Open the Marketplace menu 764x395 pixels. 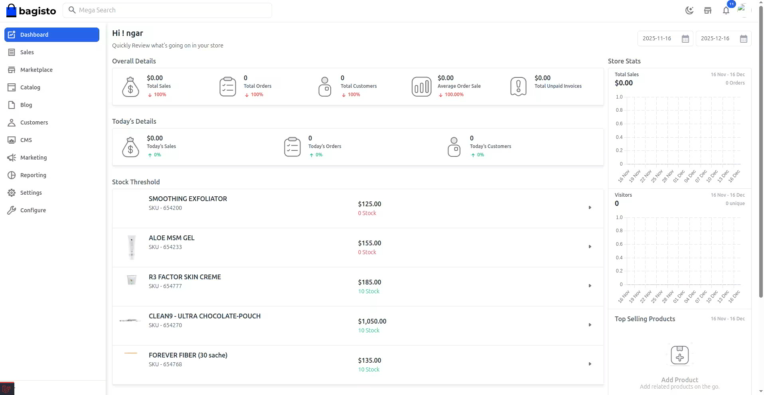[52, 70]
